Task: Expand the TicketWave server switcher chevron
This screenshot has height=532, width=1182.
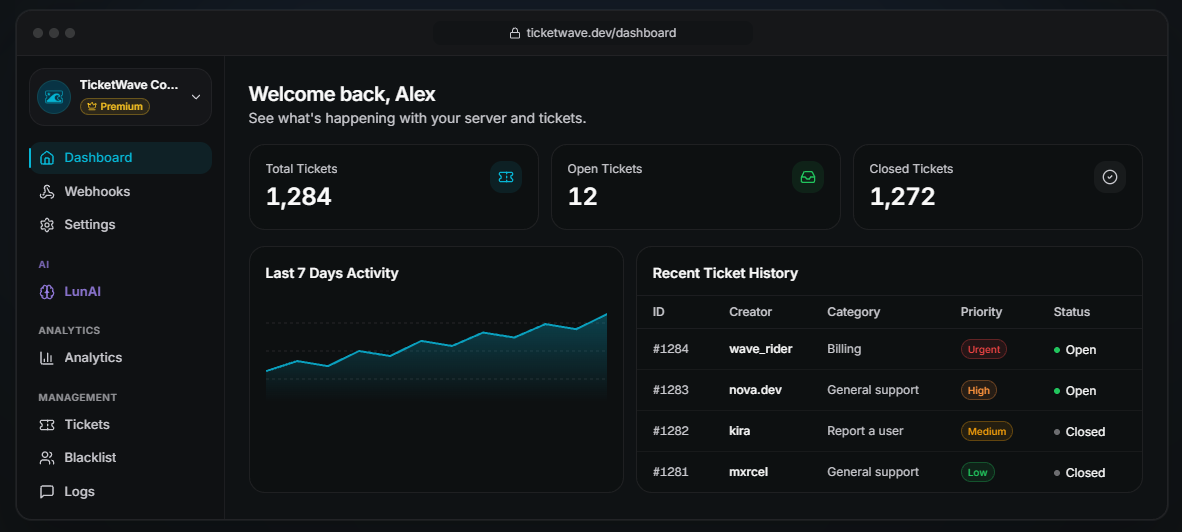Action: 196,97
